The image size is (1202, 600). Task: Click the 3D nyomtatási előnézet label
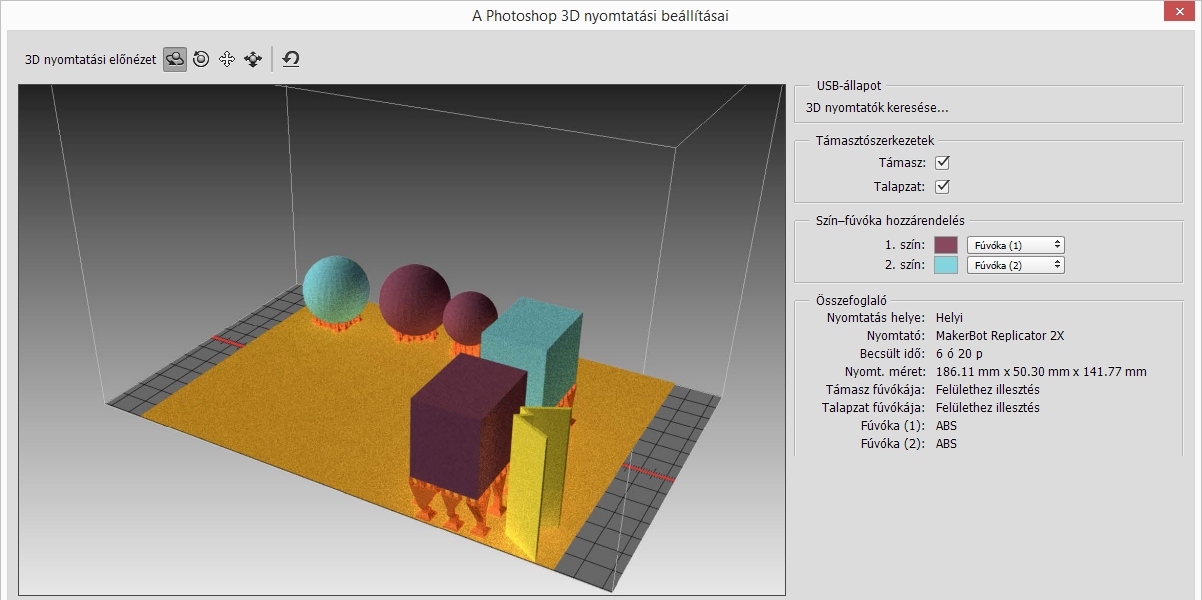(88, 59)
